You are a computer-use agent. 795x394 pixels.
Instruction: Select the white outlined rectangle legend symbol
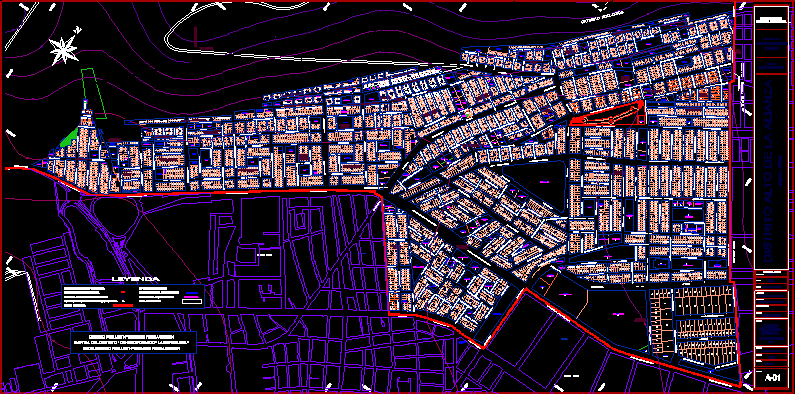tap(192, 302)
